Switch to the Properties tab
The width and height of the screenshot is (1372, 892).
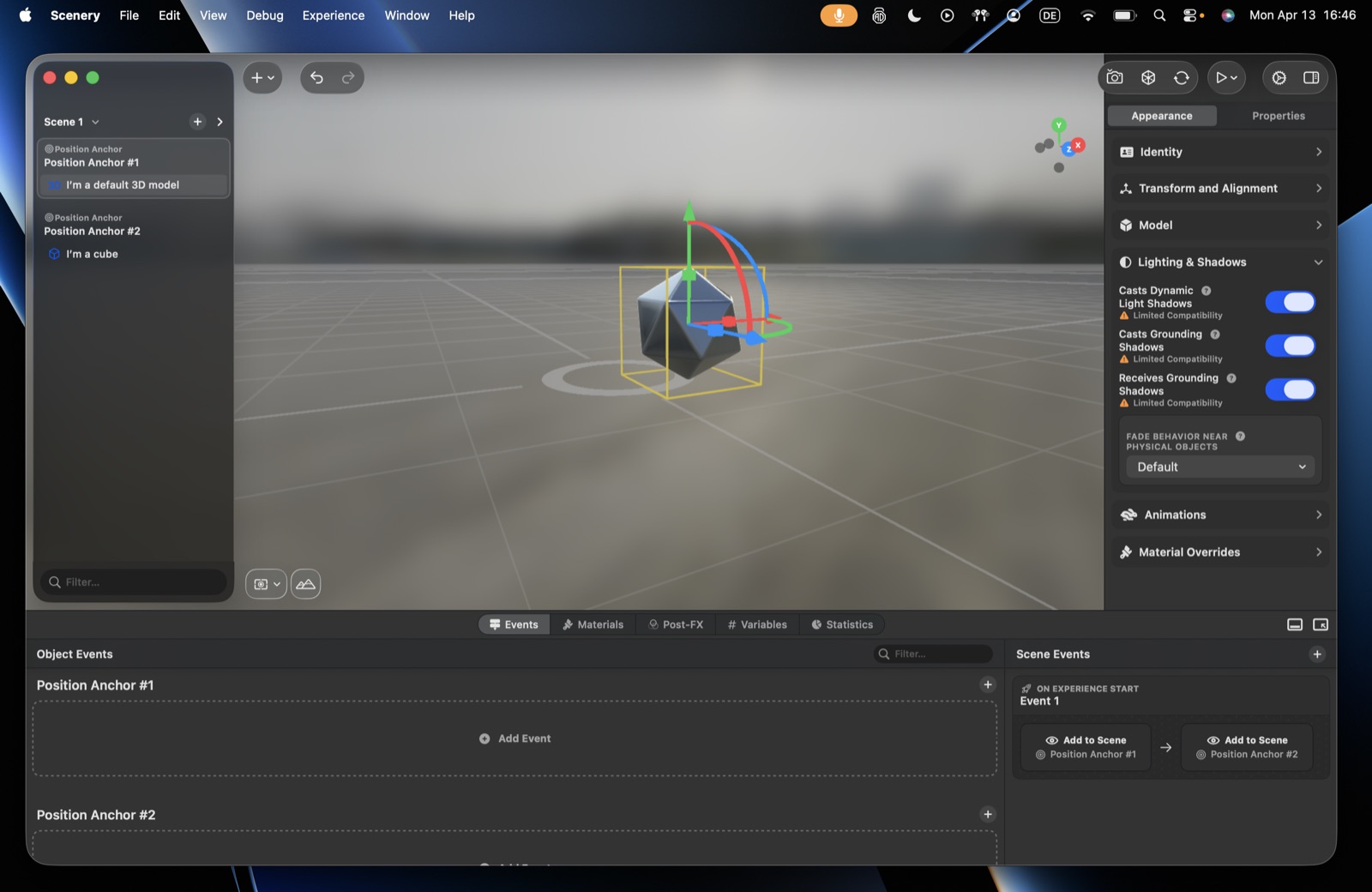[1279, 116]
